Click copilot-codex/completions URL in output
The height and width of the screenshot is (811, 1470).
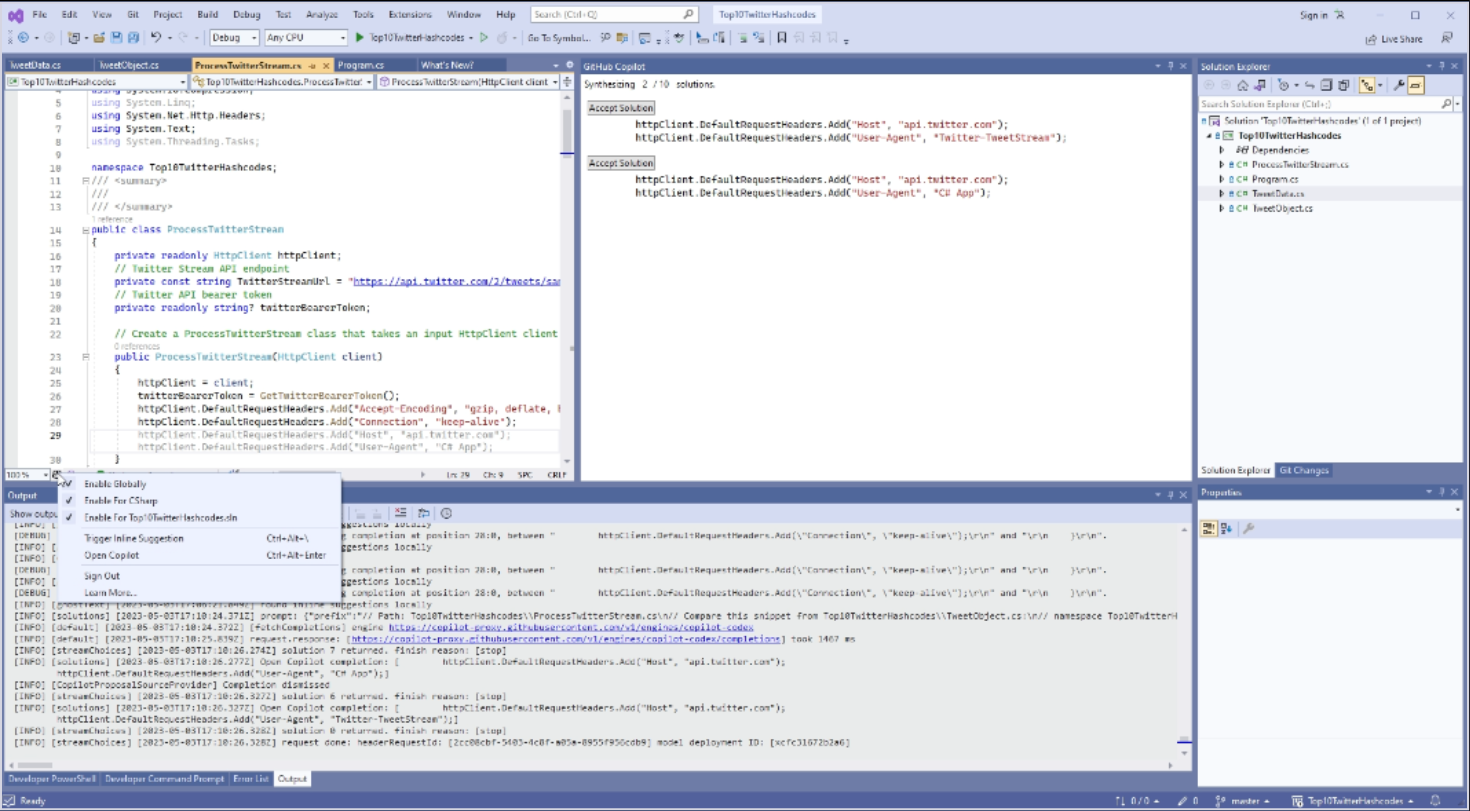coord(565,638)
